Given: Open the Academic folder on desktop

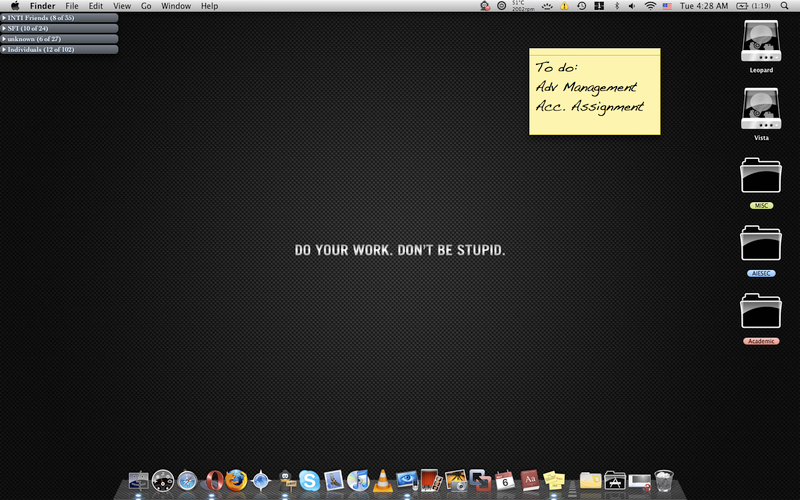Looking at the screenshot, I should (x=761, y=313).
